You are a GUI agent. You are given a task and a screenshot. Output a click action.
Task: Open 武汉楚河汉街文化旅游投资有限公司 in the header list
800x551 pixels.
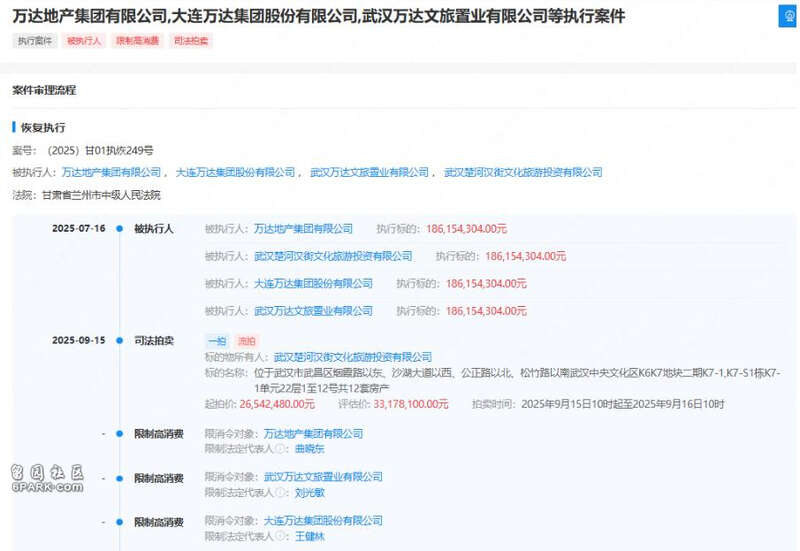tap(523, 173)
